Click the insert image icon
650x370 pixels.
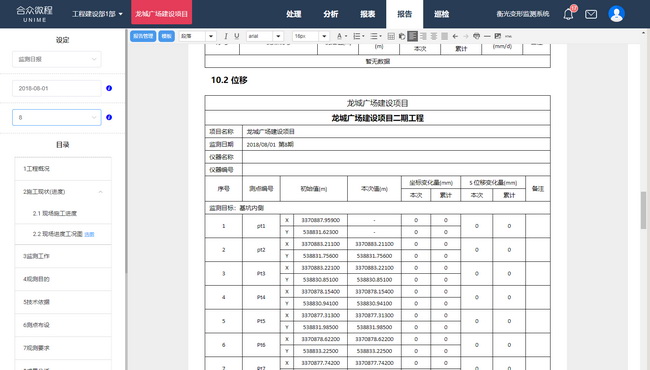click(498, 36)
